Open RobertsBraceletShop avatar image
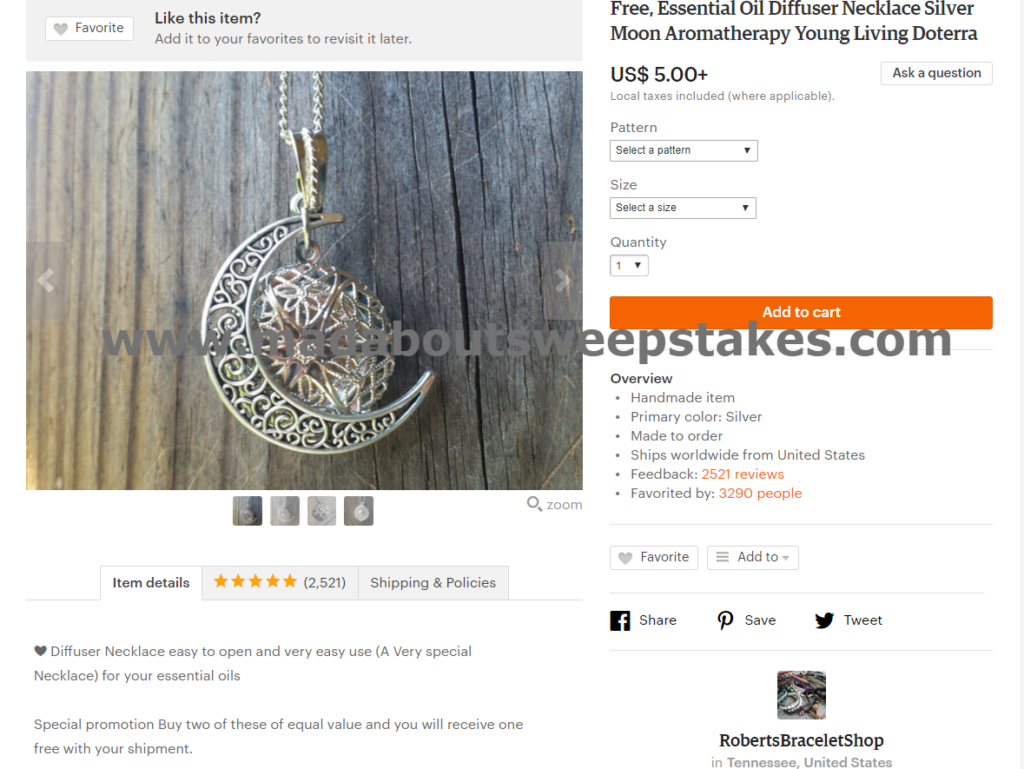The width and height of the screenshot is (1024, 769). pos(801,695)
